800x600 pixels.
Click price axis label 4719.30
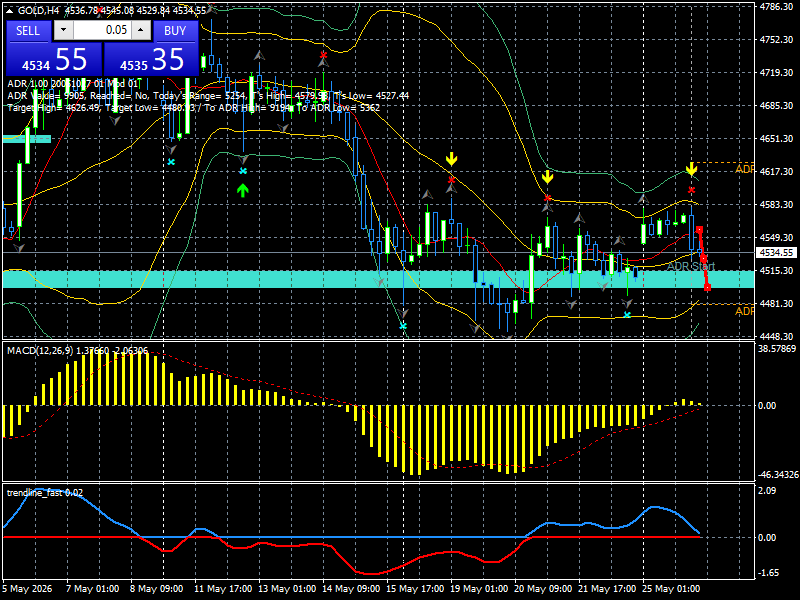point(776,73)
